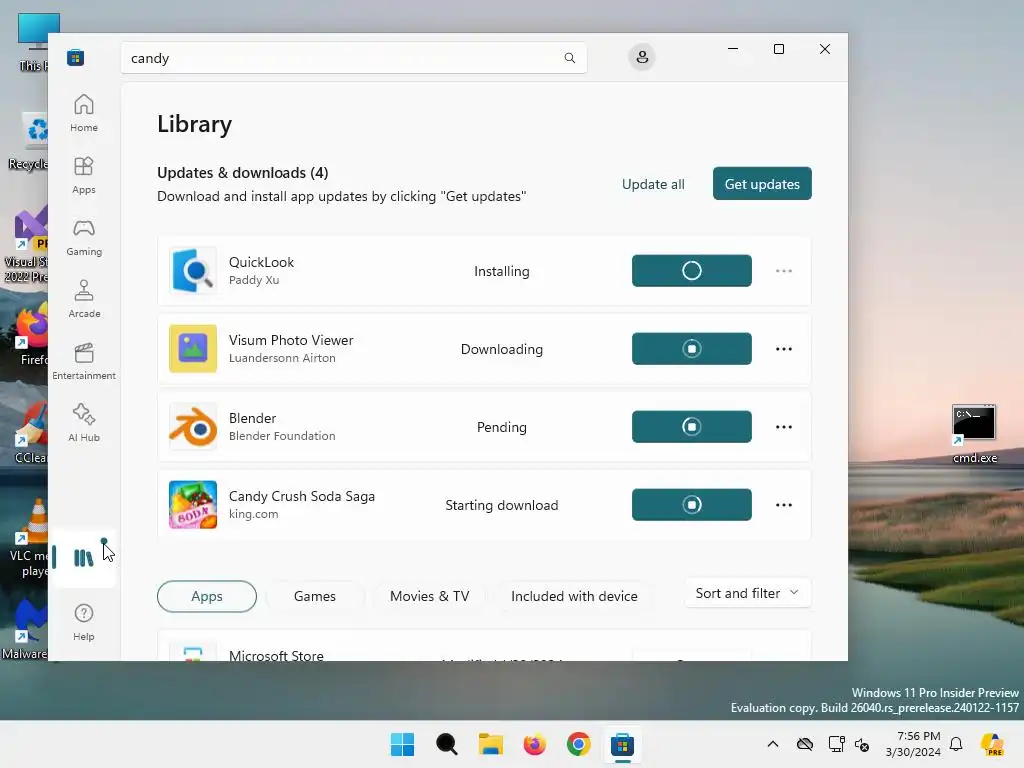This screenshot has width=1024, height=768.
Task: Stop the pending Blender download
Action: coord(692,426)
